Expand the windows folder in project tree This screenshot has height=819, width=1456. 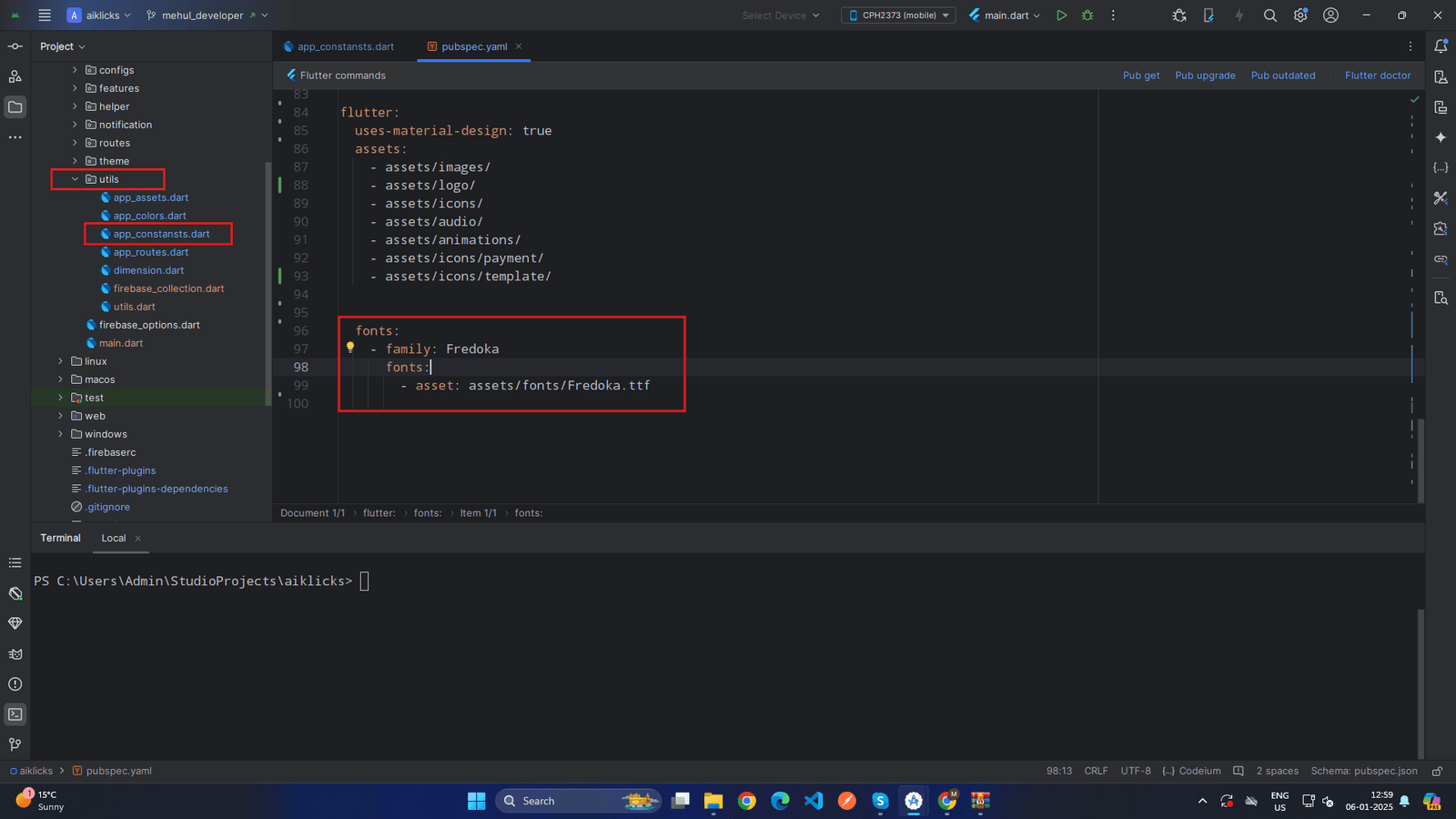[x=61, y=434]
